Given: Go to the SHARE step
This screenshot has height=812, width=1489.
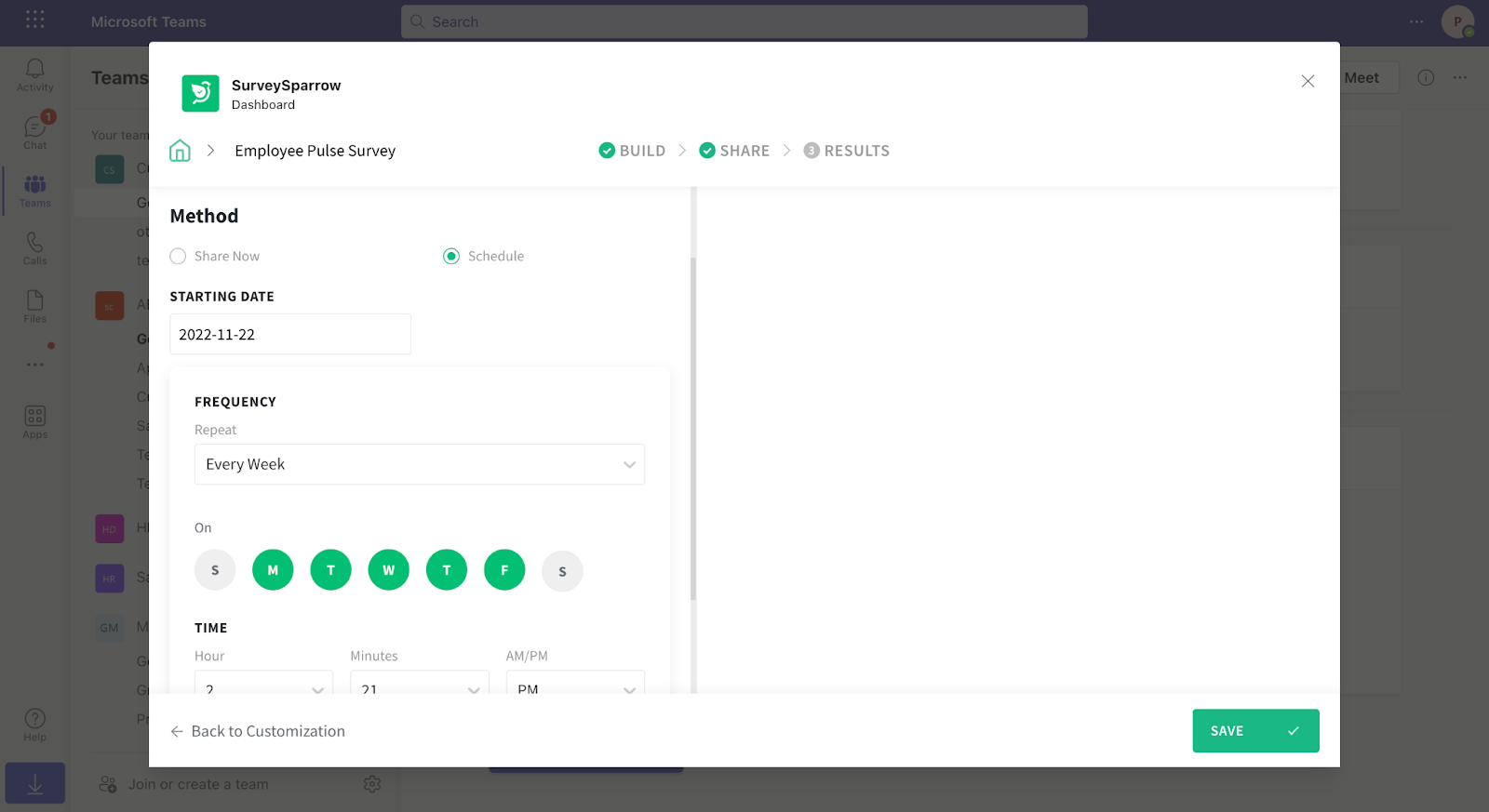Looking at the screenshot, I should point(734,151).
